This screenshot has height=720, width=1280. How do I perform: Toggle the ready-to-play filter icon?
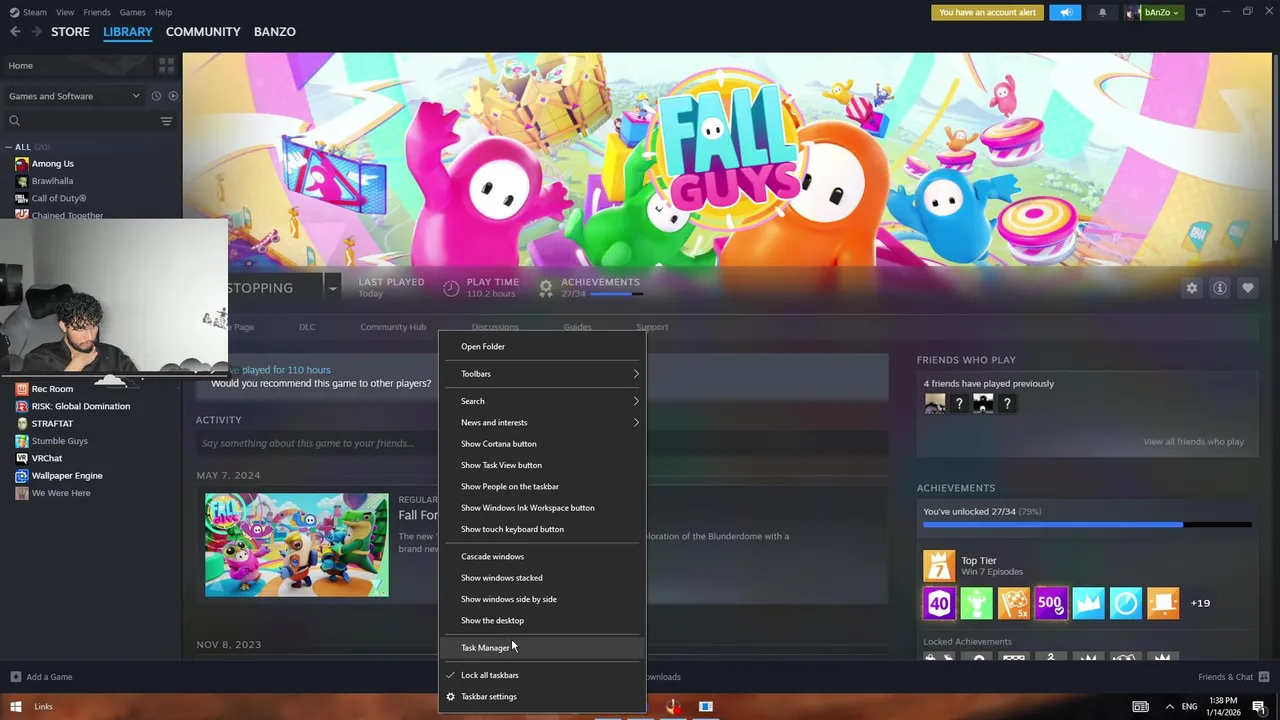[x=173, y=96]
